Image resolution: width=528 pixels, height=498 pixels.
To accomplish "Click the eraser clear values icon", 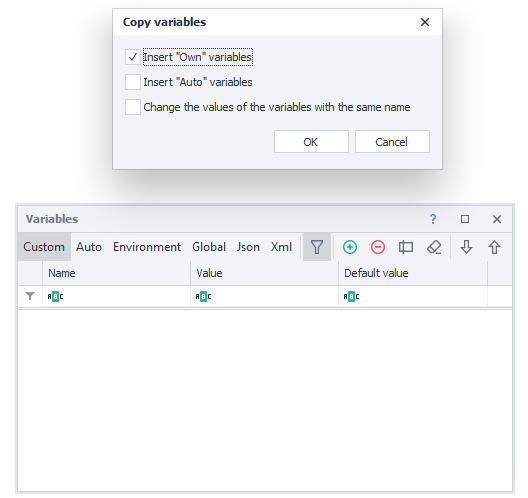I will pyautogui.click(x=434, y=247).
